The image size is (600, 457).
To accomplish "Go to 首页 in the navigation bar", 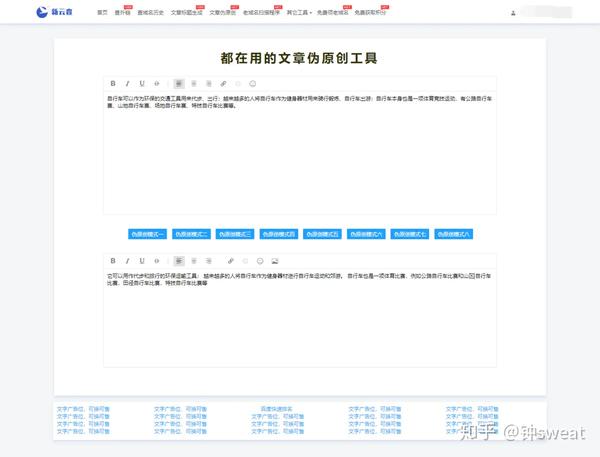I will point(102,12).
